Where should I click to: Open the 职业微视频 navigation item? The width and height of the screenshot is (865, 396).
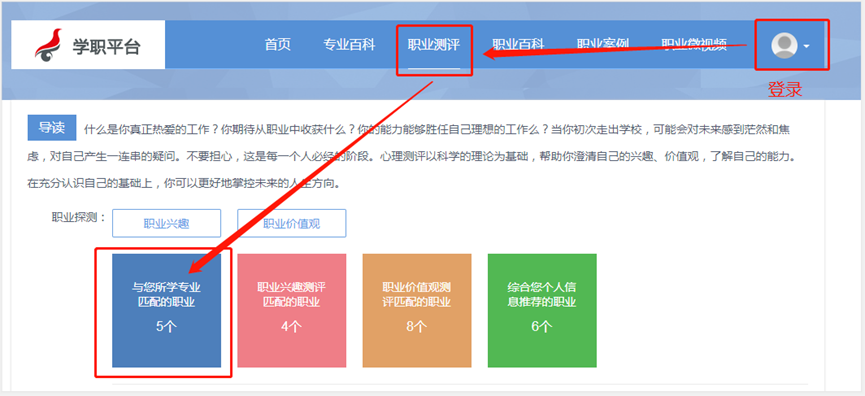coord(694,45)
